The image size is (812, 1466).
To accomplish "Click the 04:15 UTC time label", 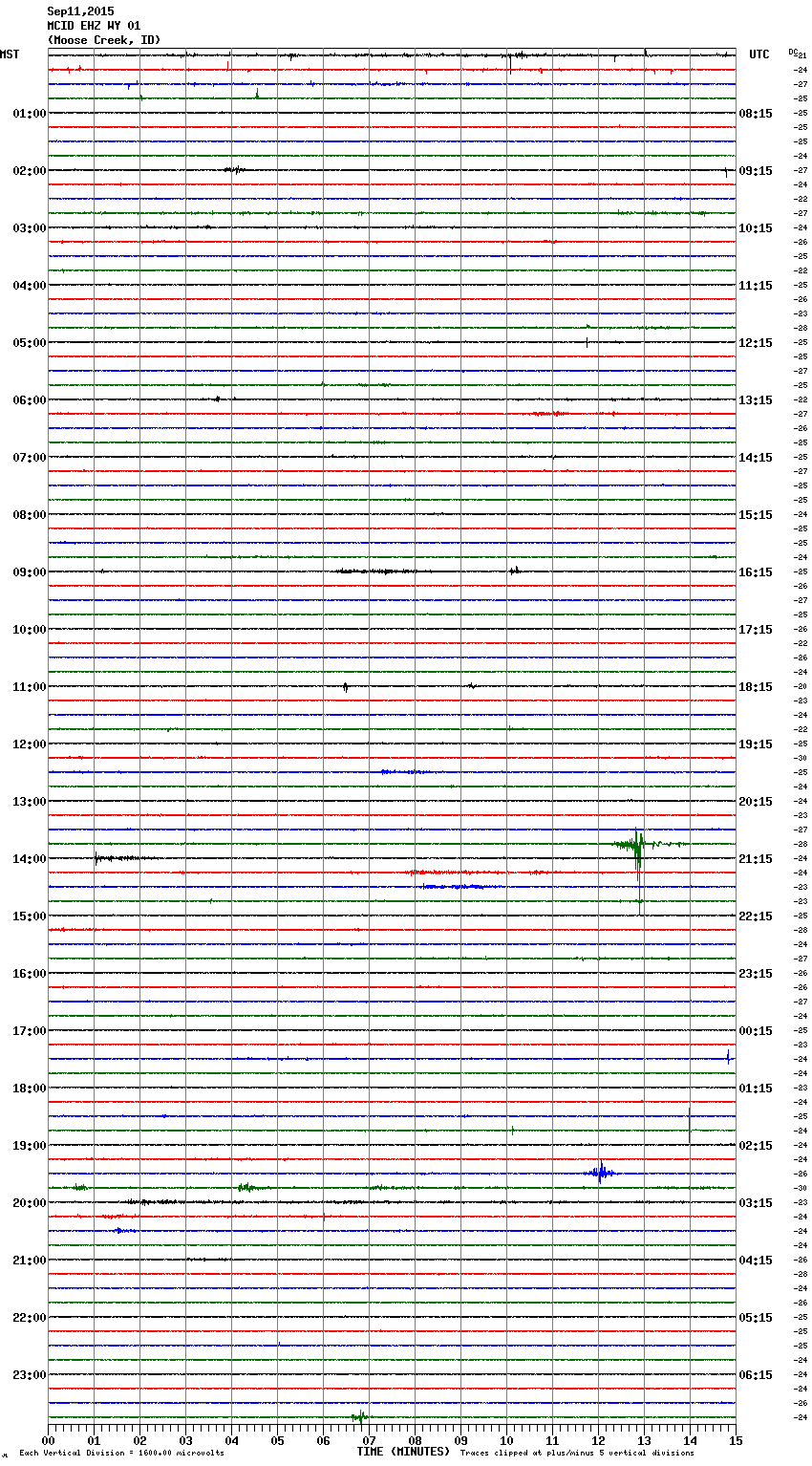I will tap(756, 1261).
